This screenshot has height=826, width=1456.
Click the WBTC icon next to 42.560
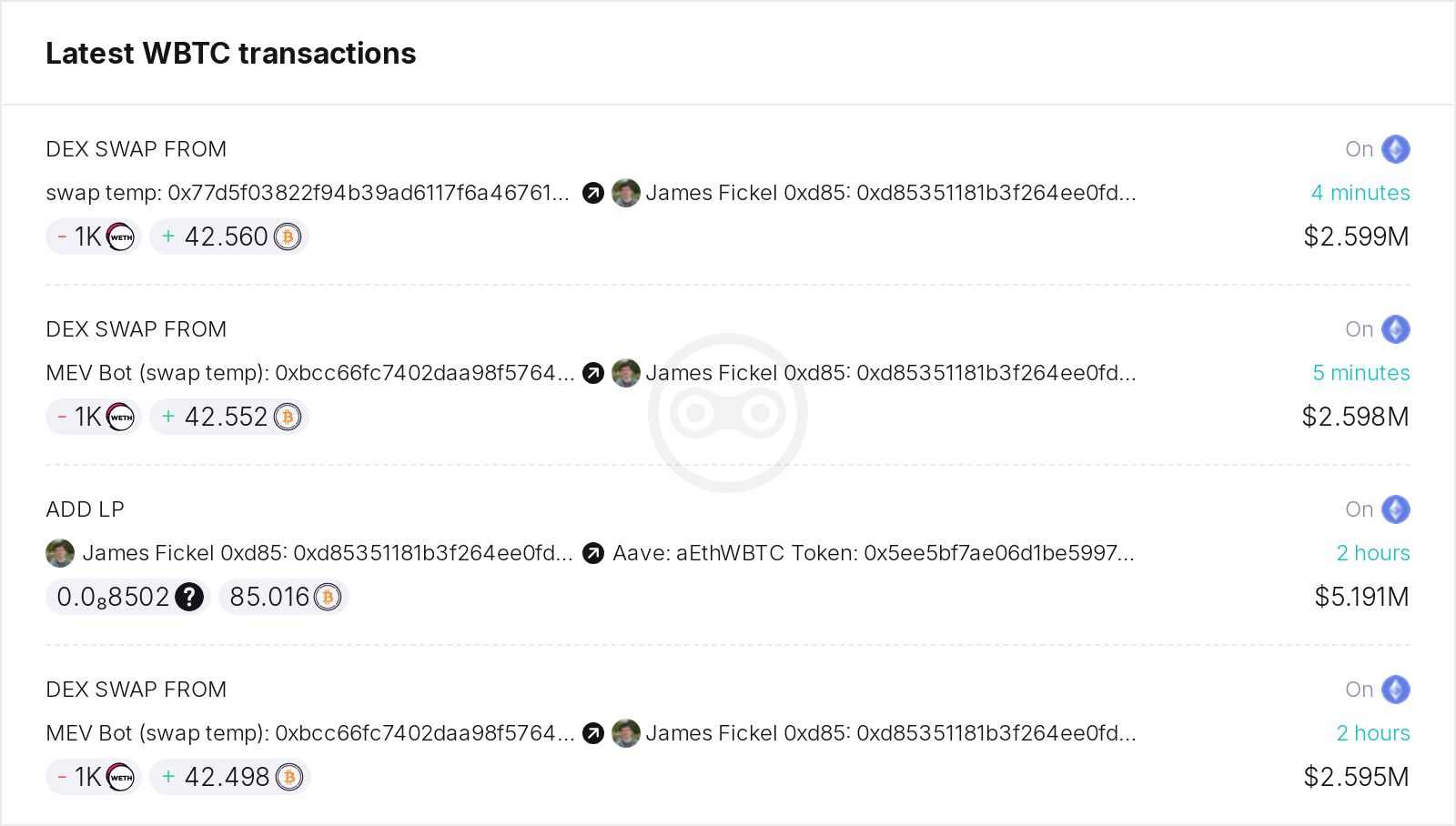tap(287, 237)
